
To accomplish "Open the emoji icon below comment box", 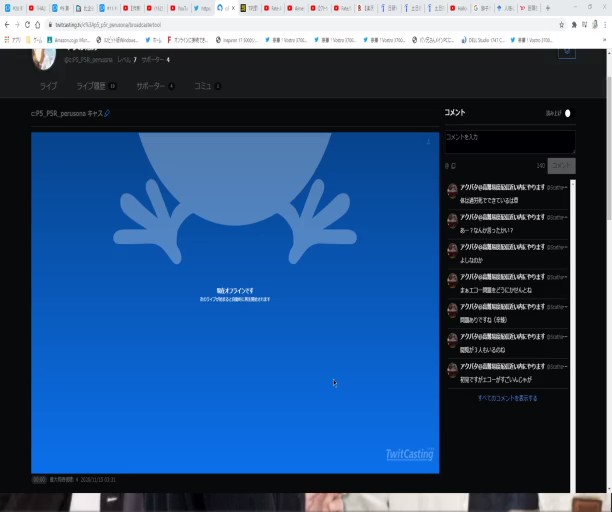I will tap(447, 166).
